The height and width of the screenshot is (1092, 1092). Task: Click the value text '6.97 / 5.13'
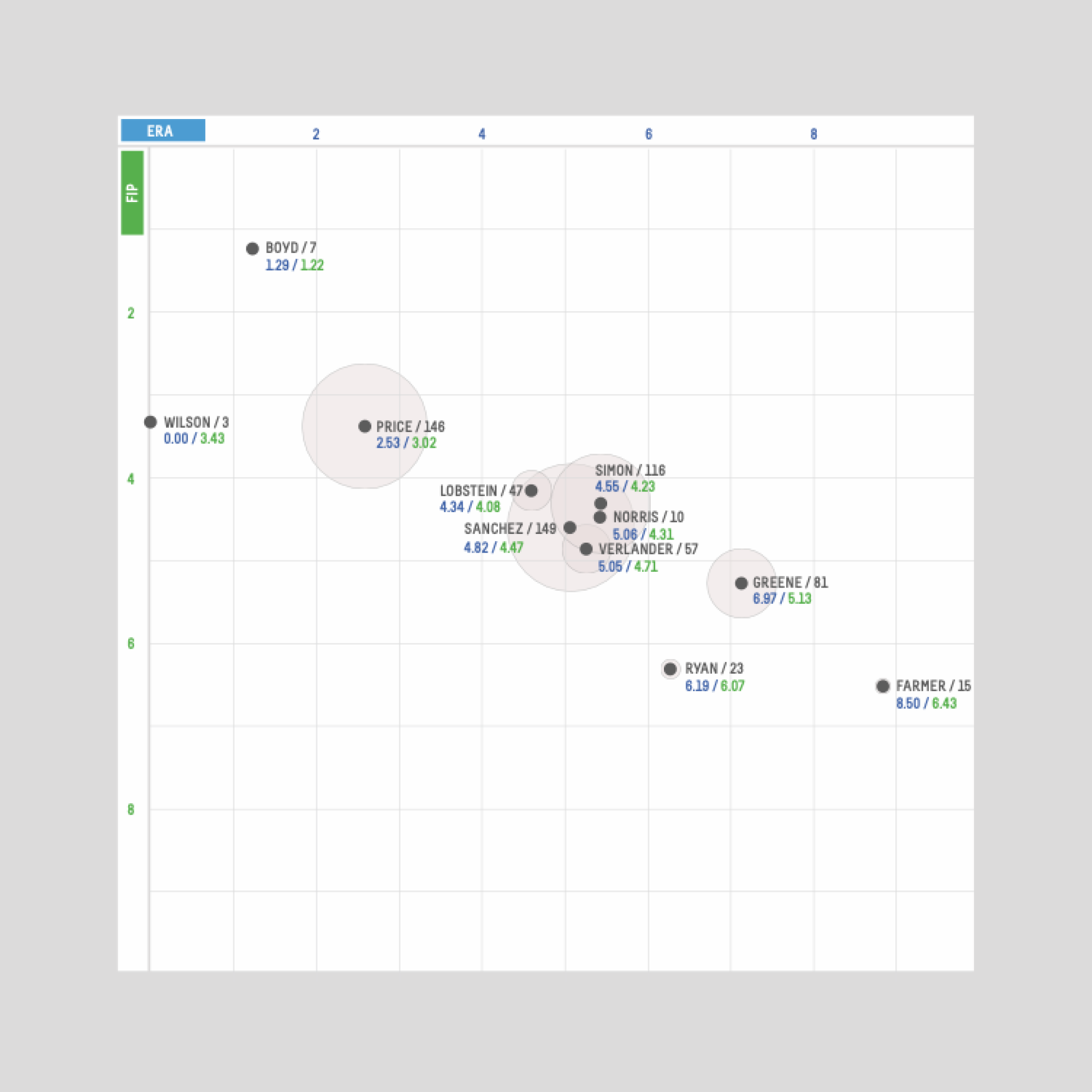782,599
